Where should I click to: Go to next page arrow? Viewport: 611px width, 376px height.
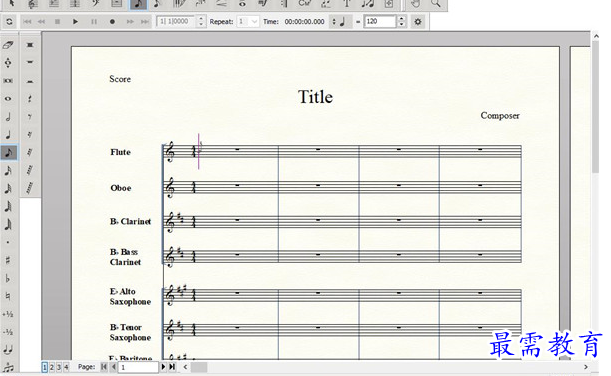[163, 367]
